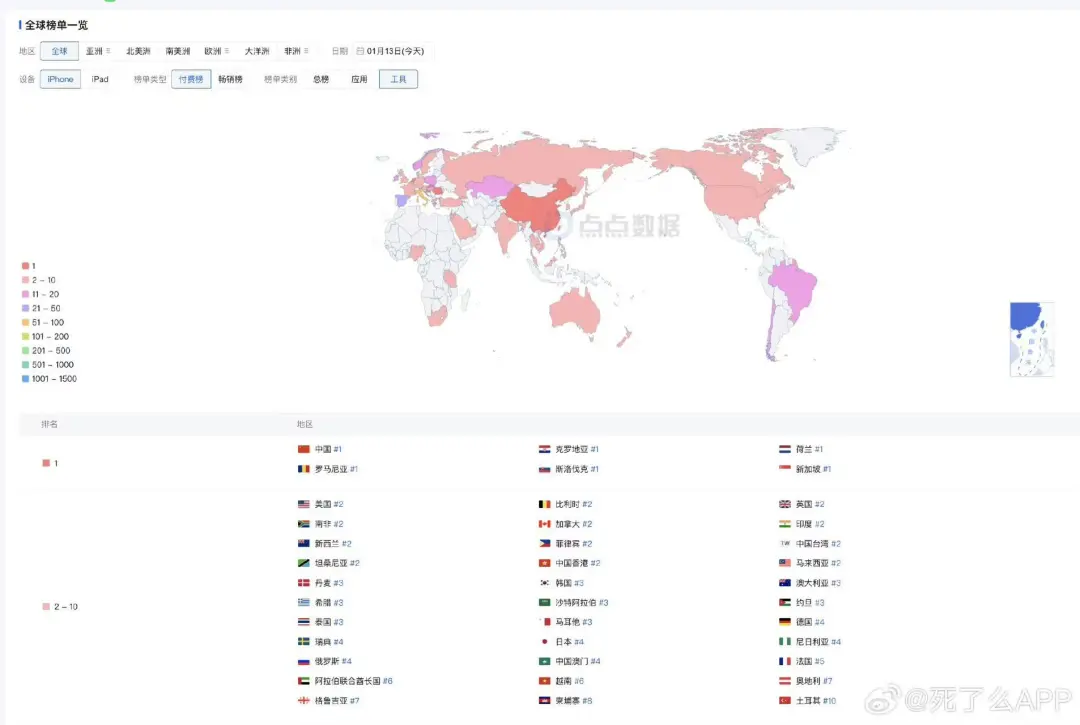Viewport: 1080px width, 725px height.
Task: Select the 北美洲 region tab
Action: click(x=137, y=50)
